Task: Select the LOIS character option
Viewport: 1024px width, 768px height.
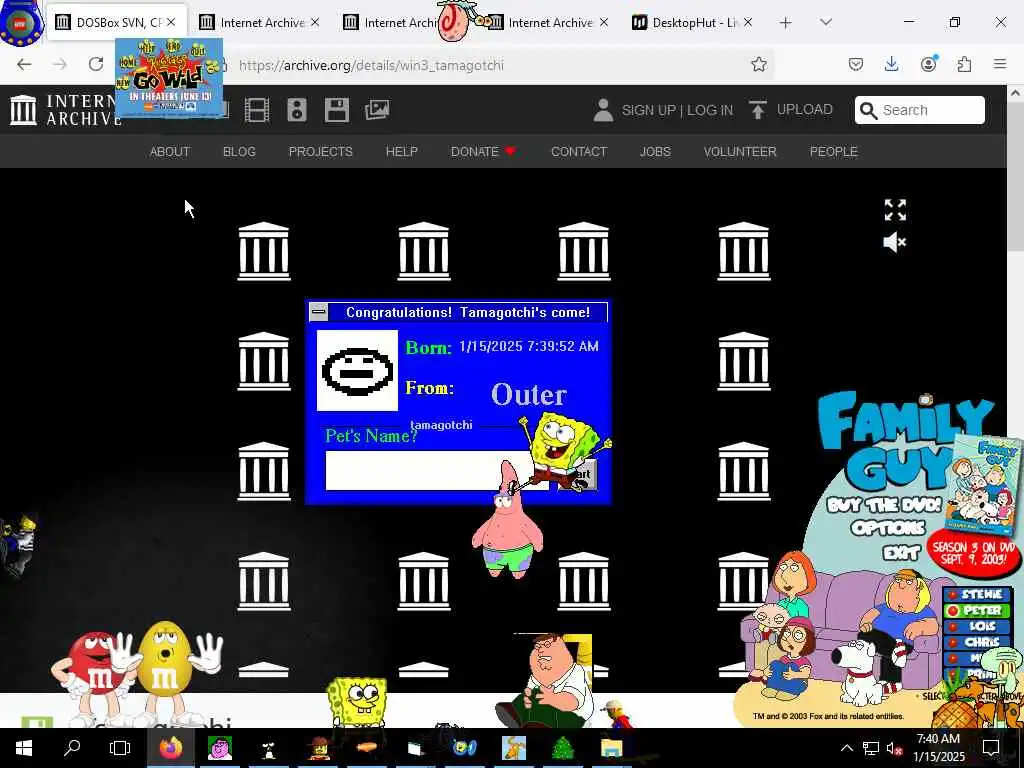Action: (976, 626)
